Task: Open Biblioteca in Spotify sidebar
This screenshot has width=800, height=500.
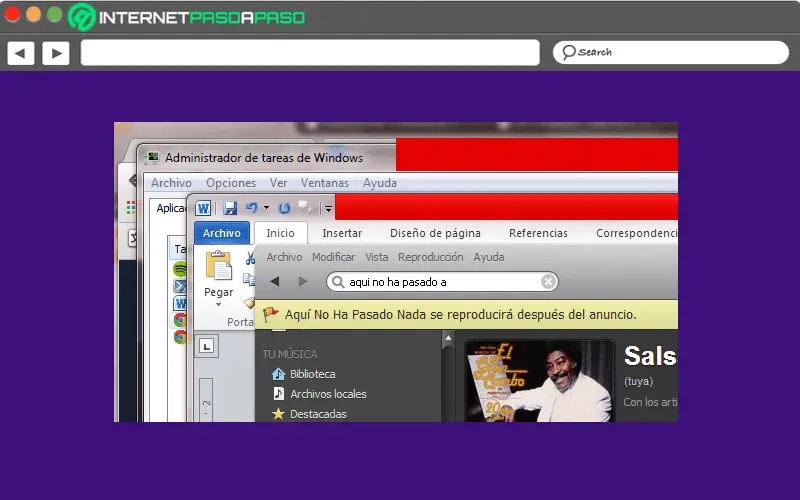Action: coord(312,374)
